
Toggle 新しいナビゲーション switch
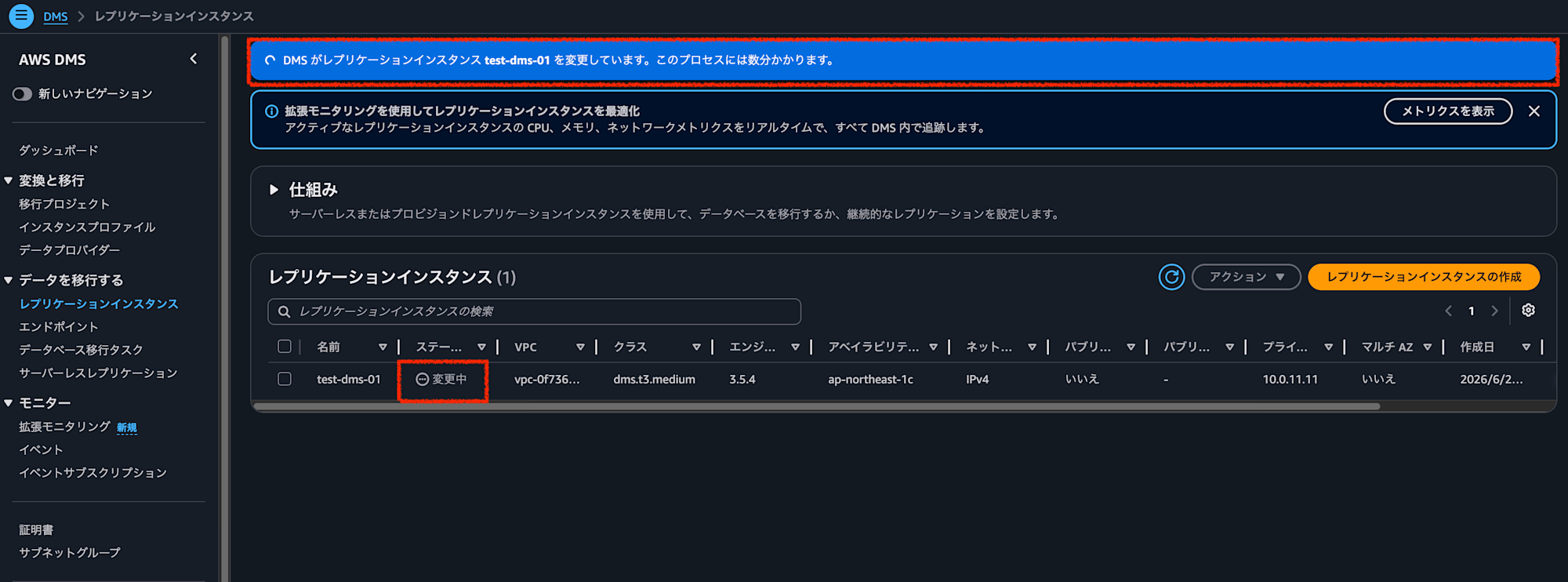pos(22,94)
